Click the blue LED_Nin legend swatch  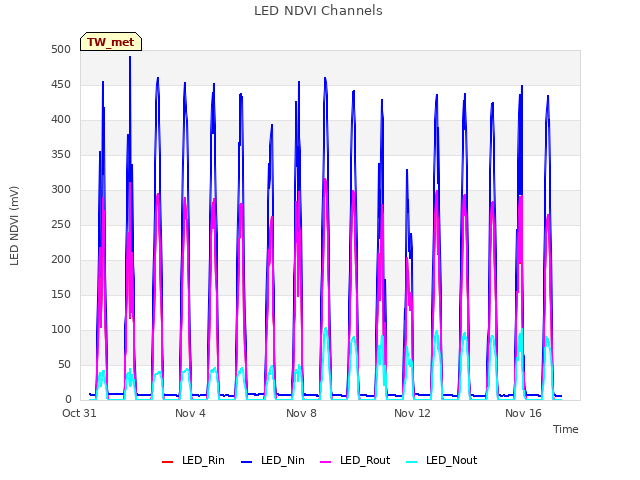[x=247, y=462]
